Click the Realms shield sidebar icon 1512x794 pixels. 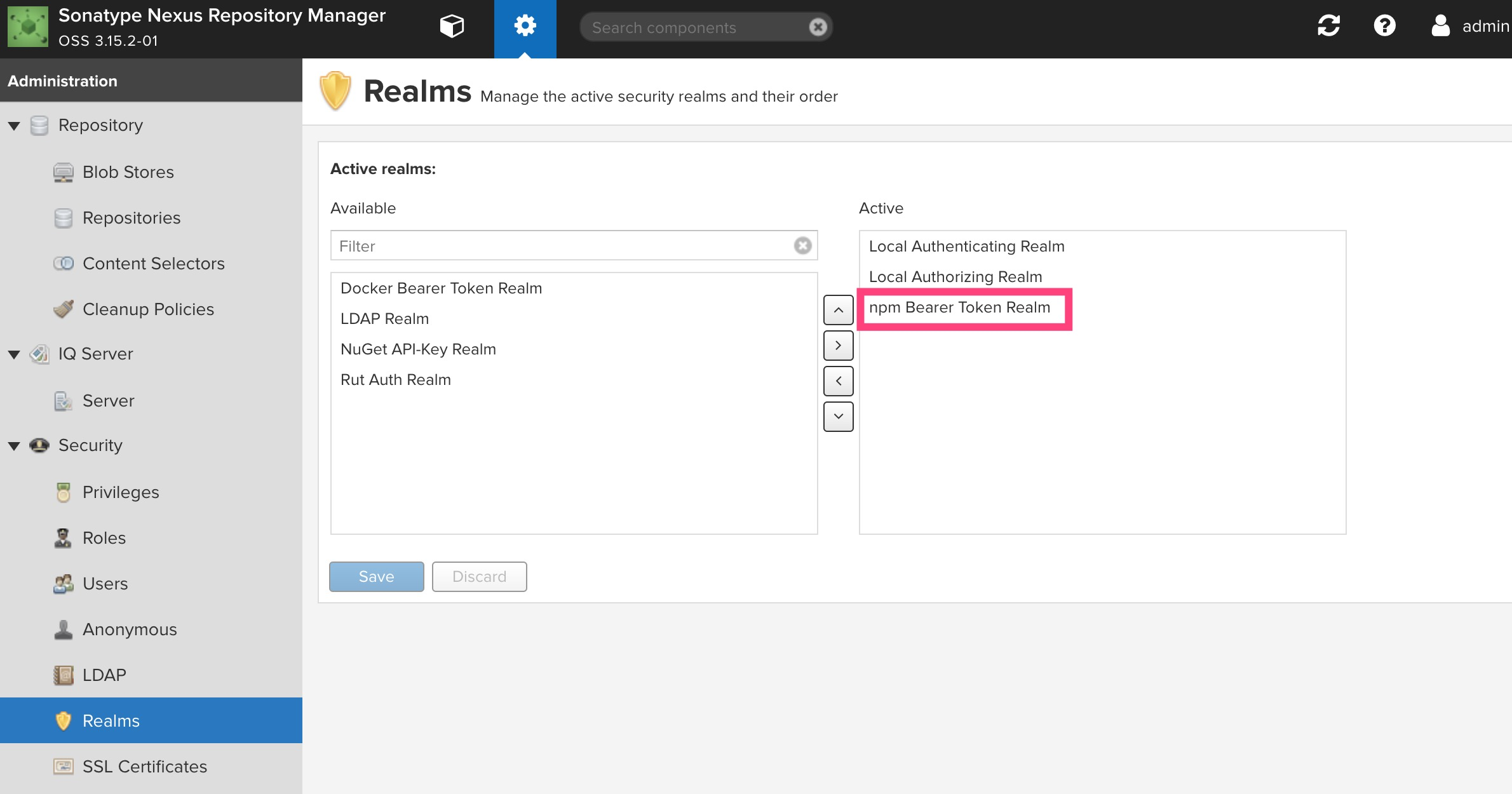[x=63, y=720]
